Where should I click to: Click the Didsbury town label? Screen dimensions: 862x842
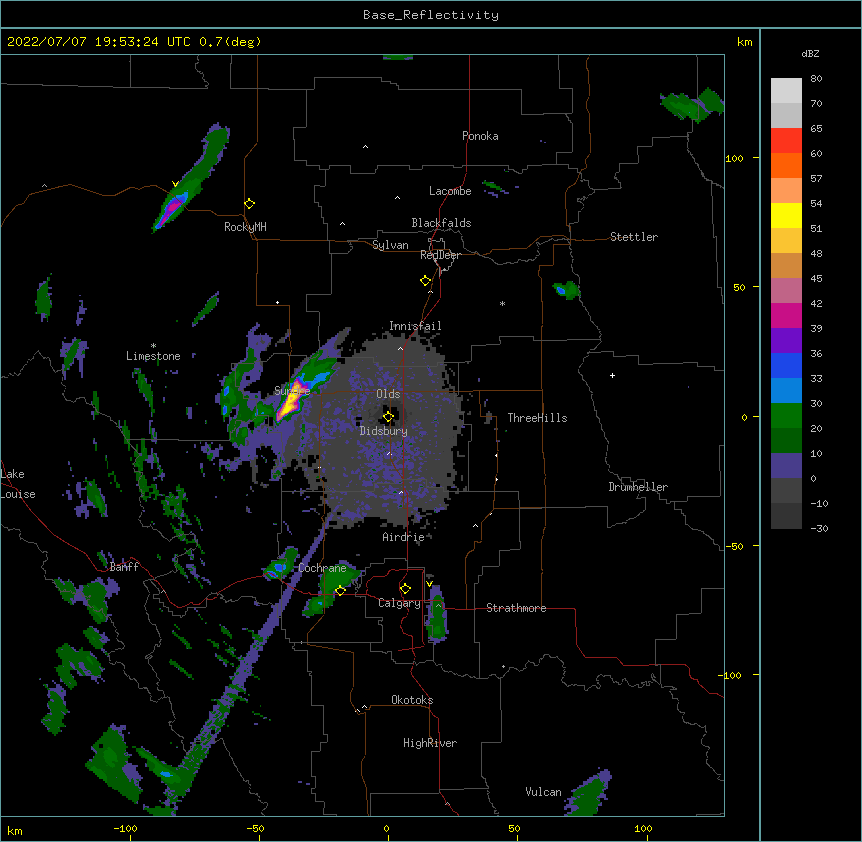click(384, 431)
